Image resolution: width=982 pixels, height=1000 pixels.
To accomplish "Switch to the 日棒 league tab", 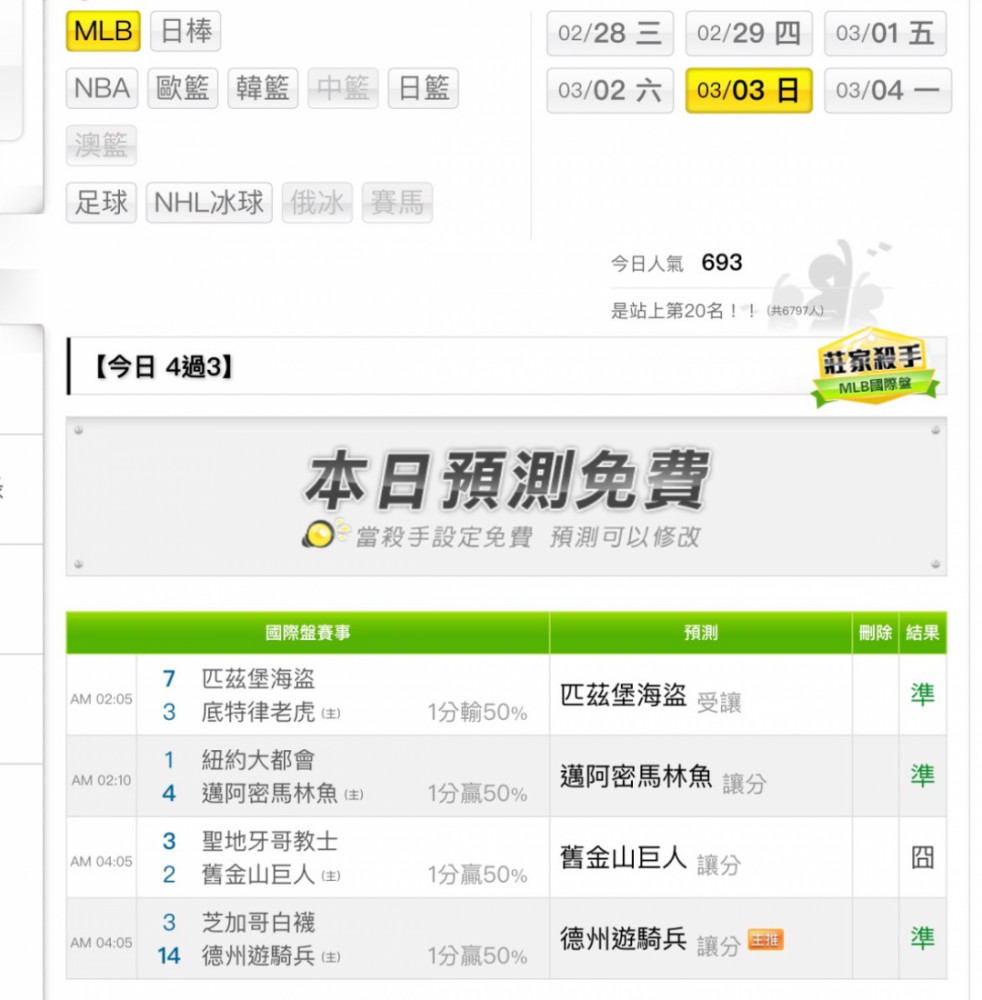I will [186, 31].
